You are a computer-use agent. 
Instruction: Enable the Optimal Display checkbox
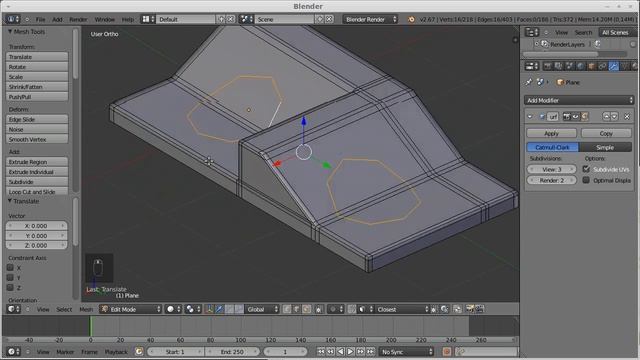pos(586,180)
